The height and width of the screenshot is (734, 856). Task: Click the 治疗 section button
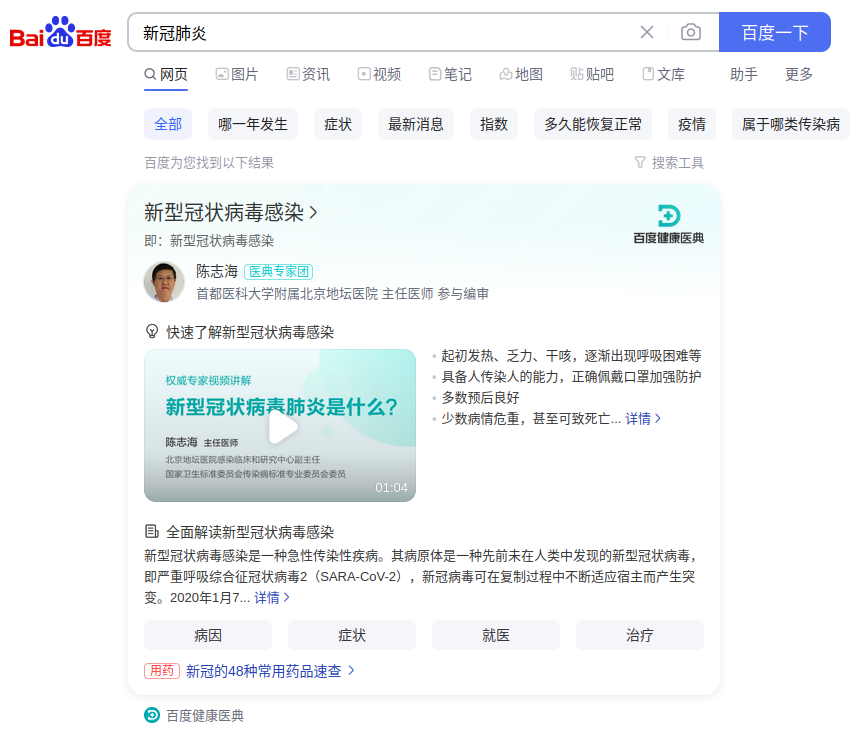(639, 635)
